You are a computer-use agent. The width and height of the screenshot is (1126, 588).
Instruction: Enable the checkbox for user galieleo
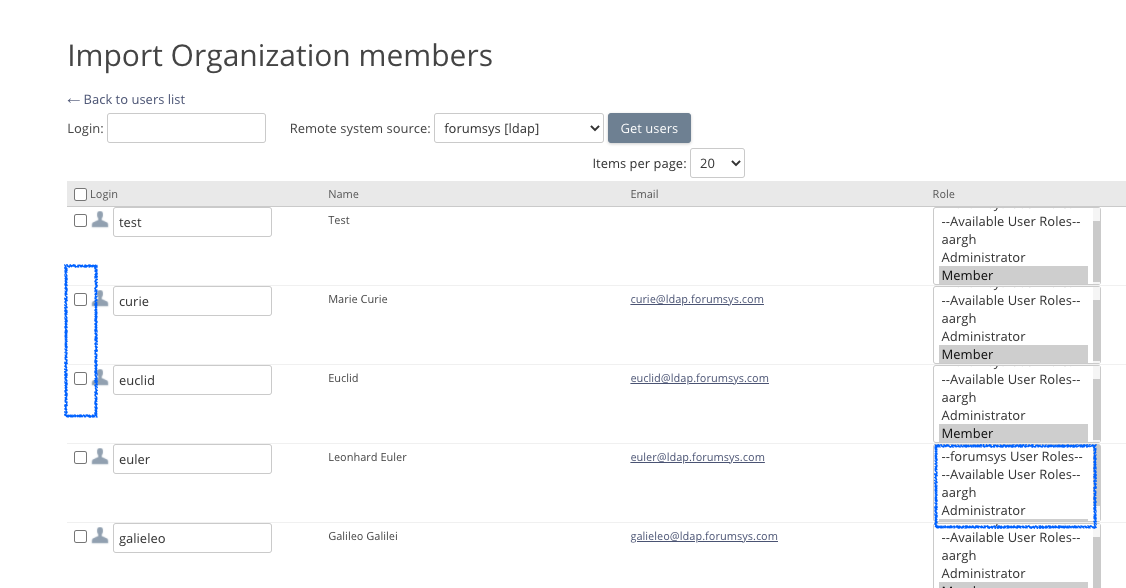tap(81, 536)
